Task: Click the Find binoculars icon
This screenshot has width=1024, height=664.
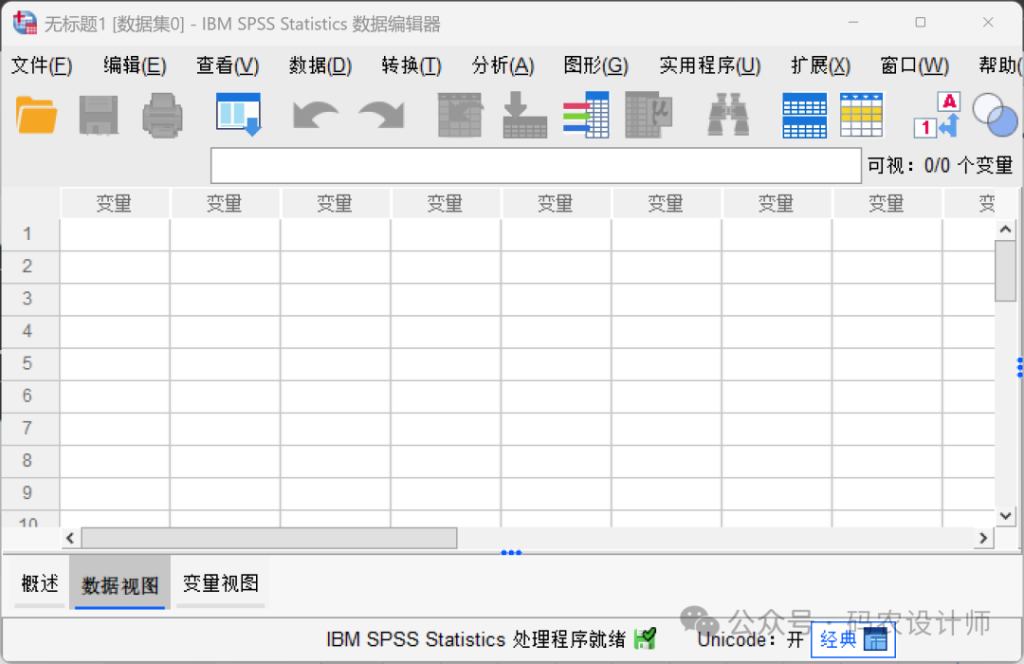Action: point(728,115)
